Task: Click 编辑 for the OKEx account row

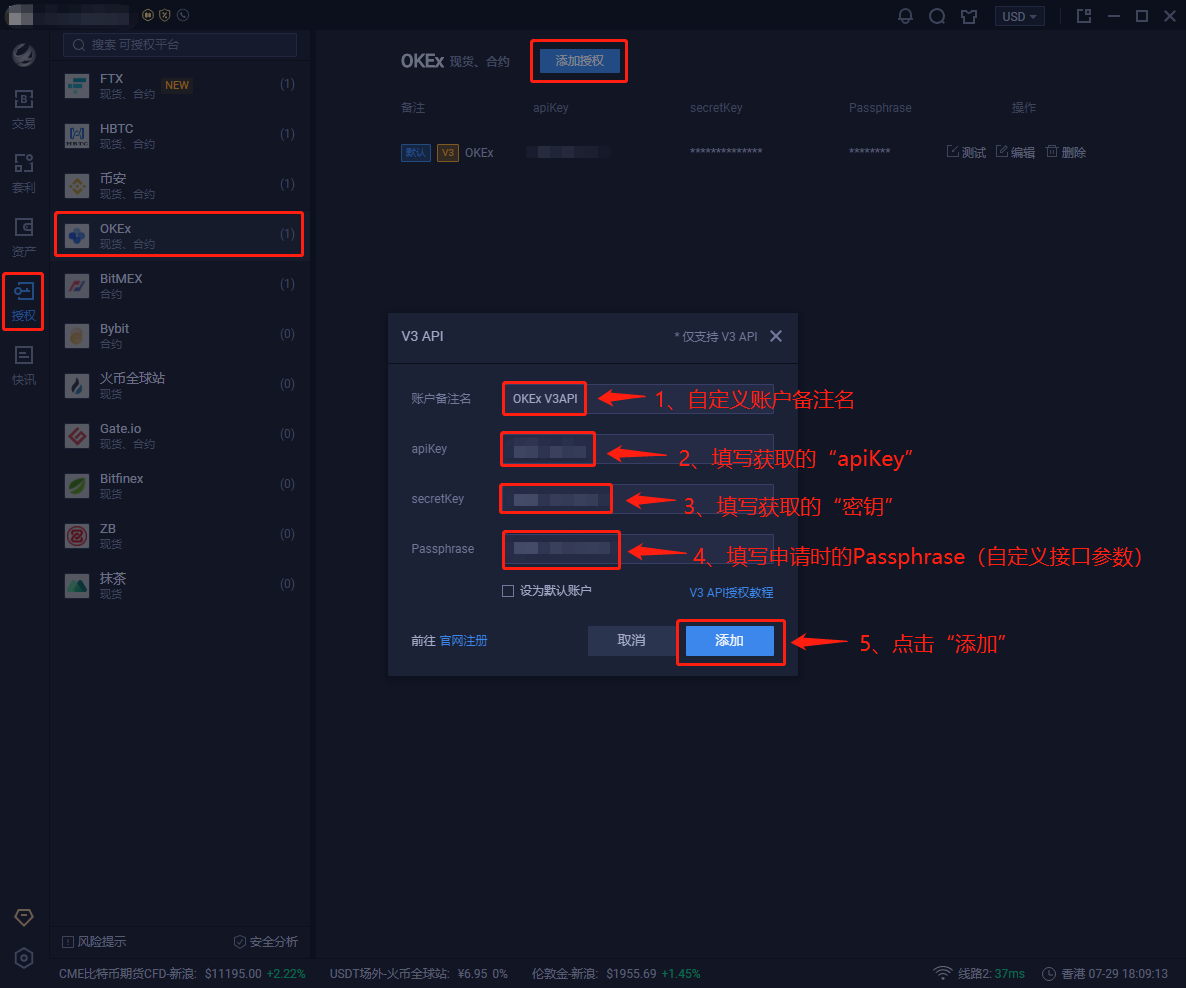Action: (x=1015, y=152)
